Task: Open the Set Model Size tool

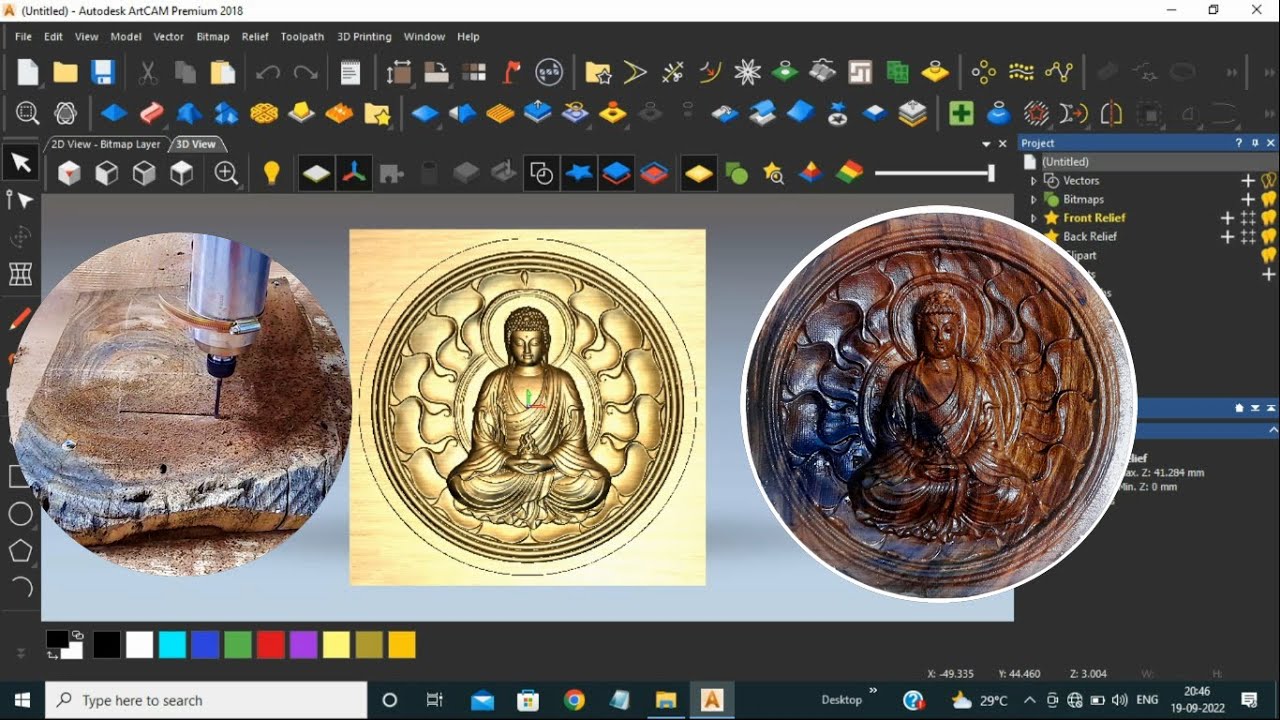Action: [x=398, y=72]
